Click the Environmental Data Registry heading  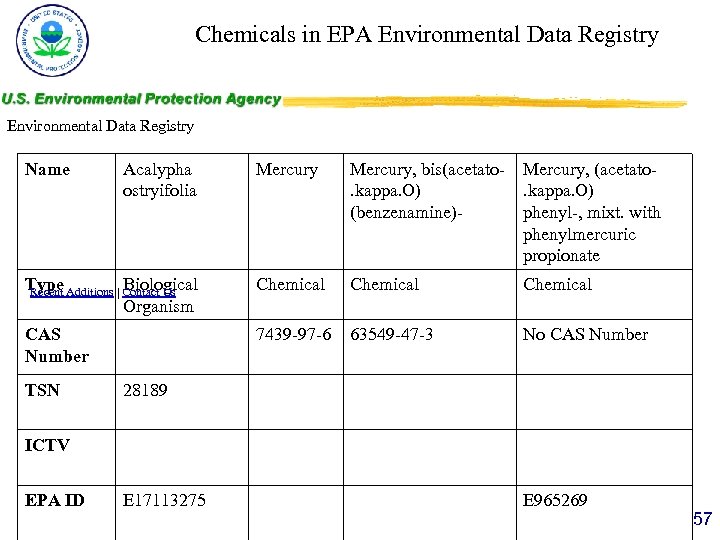point(100,126)
